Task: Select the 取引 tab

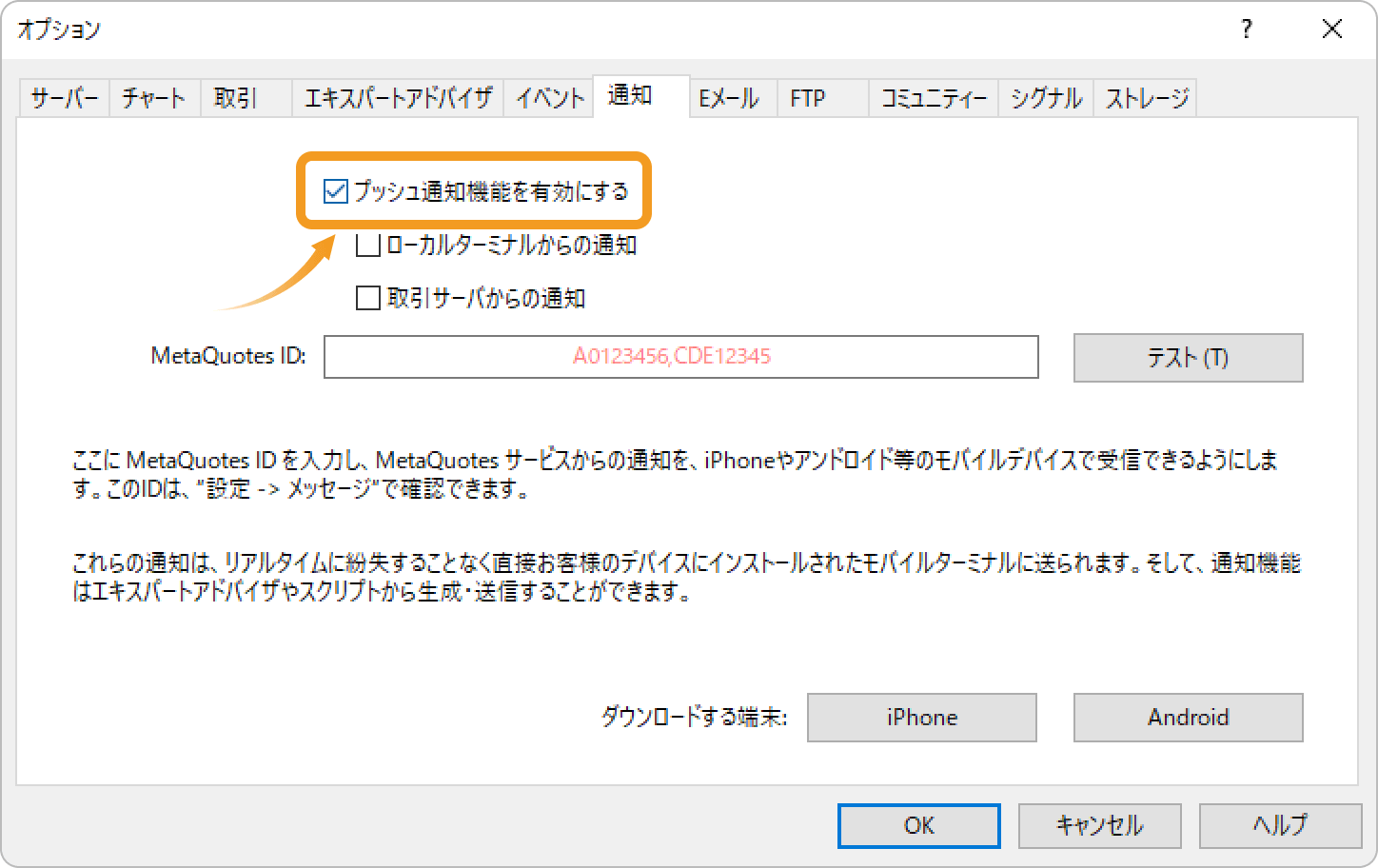Action: [x=246, y=98]
